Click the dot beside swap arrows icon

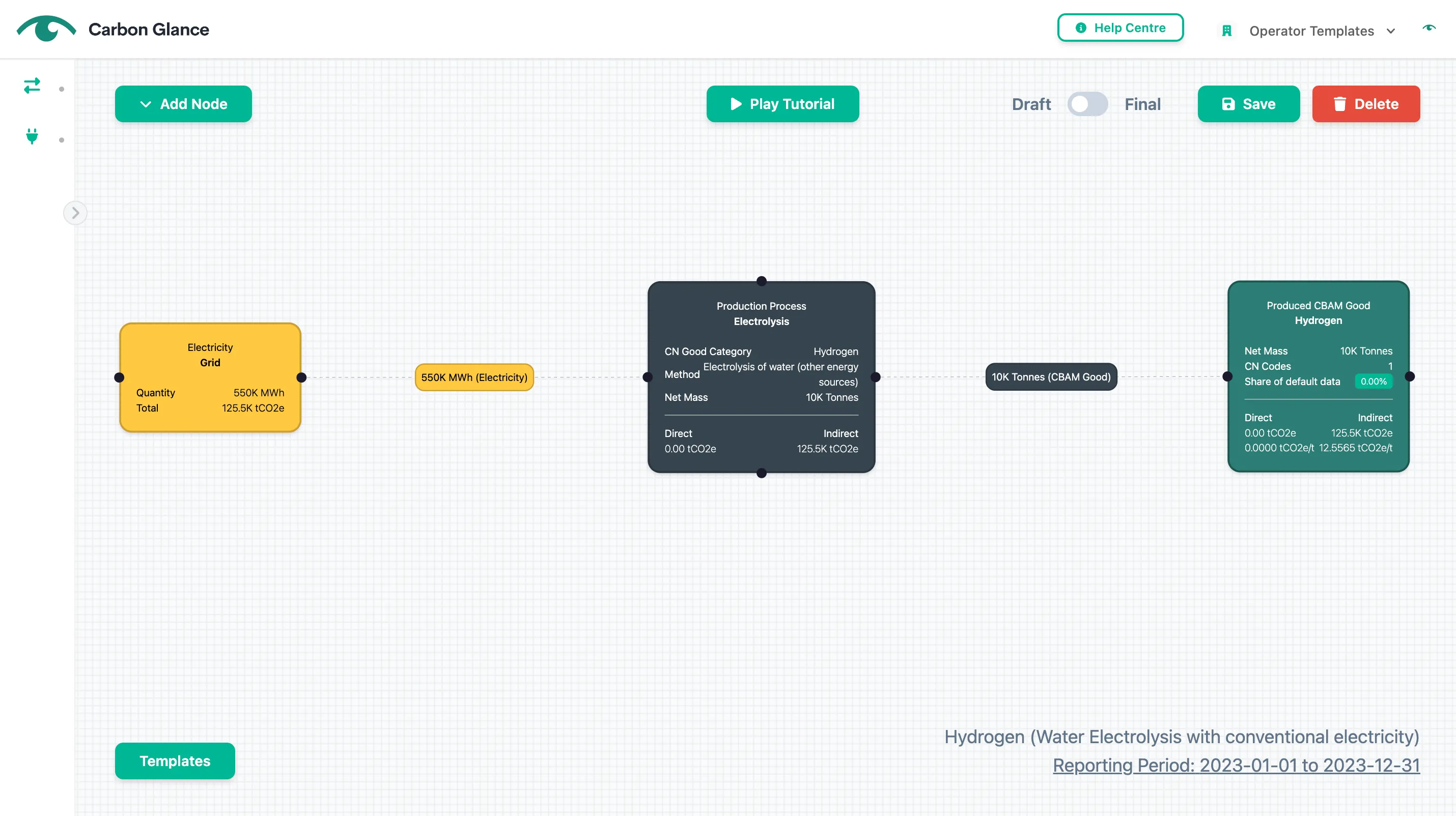(62, 89)
